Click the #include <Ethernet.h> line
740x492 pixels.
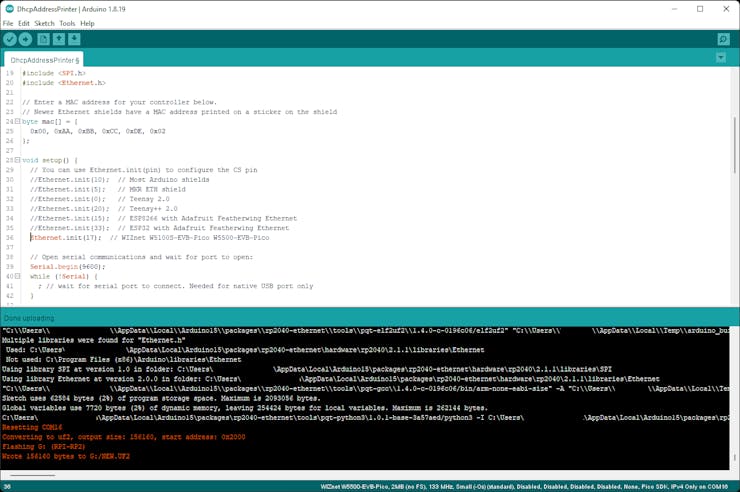(64, 83)
